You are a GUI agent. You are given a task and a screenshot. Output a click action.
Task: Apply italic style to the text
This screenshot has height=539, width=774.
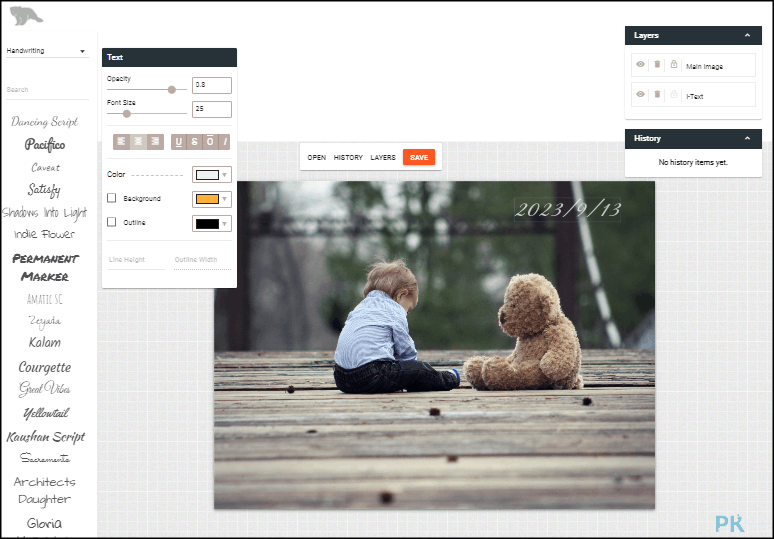[224, 142]
